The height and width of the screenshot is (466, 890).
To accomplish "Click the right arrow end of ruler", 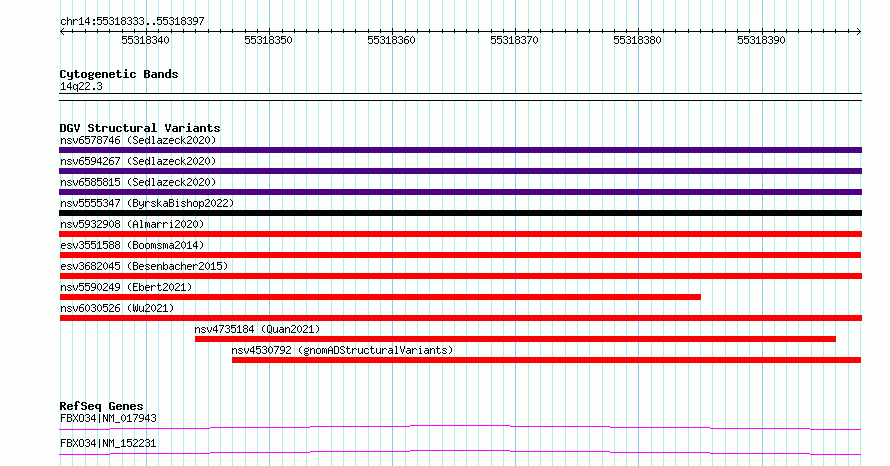I will click(859, 32).
